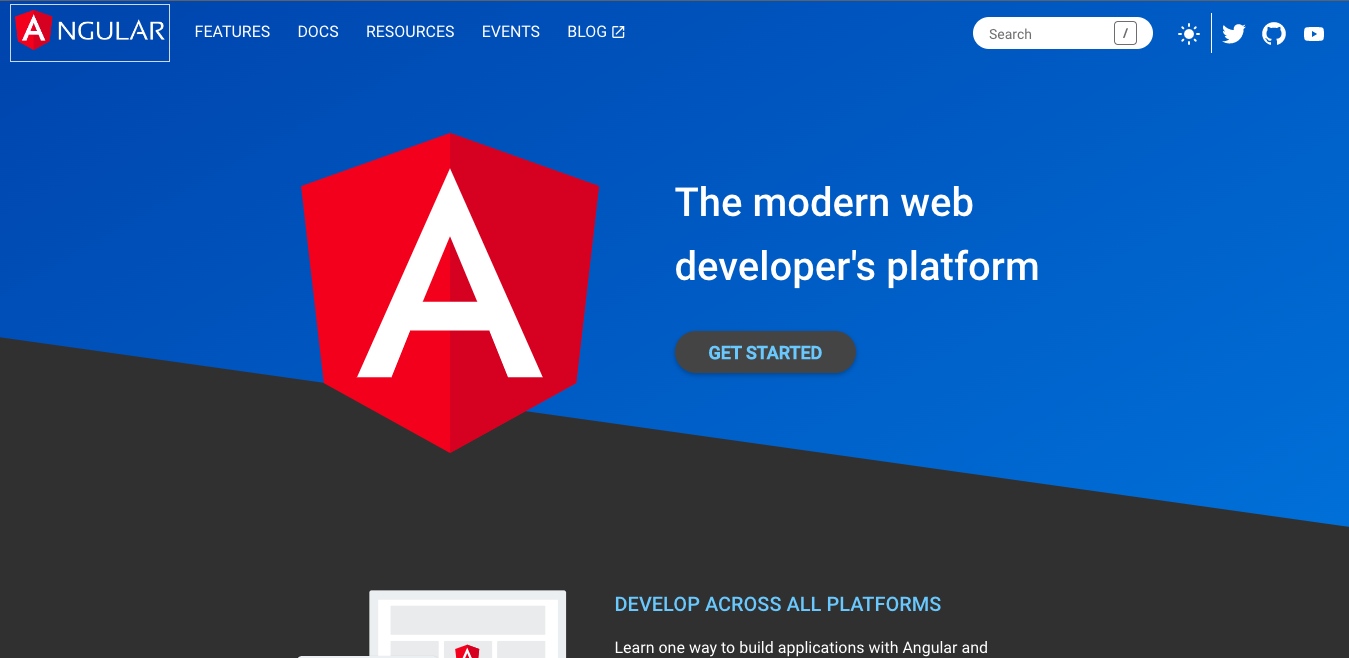Click the modern web developer's platform headline
Screen dimensions: 1349x658
coord(856,234)
